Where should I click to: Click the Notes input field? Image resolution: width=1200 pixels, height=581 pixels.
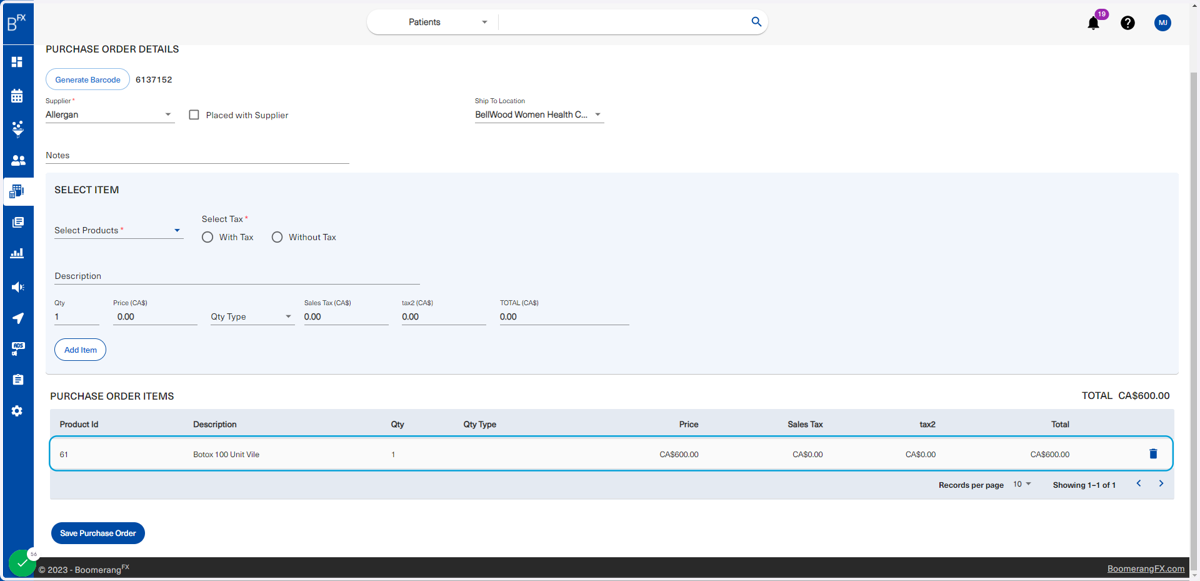click(x=197, y=156)
